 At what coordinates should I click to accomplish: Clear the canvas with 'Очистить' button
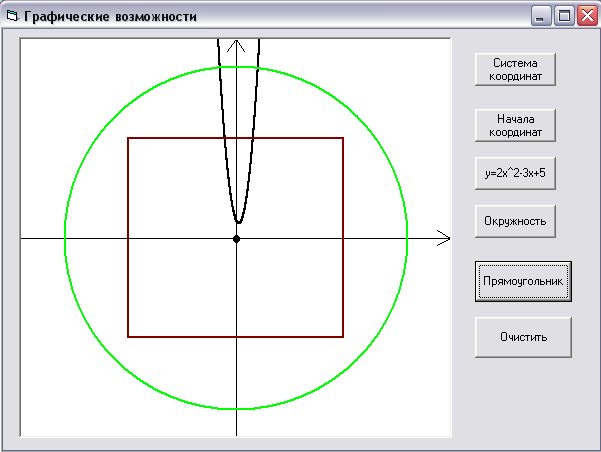(523, 337)
